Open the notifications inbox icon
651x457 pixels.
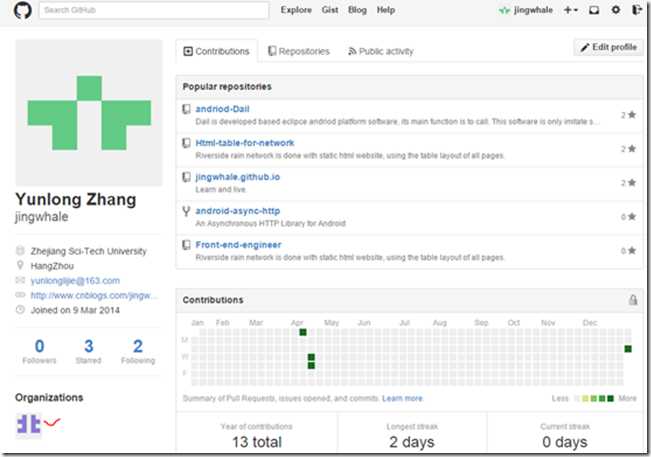point(594,10)
